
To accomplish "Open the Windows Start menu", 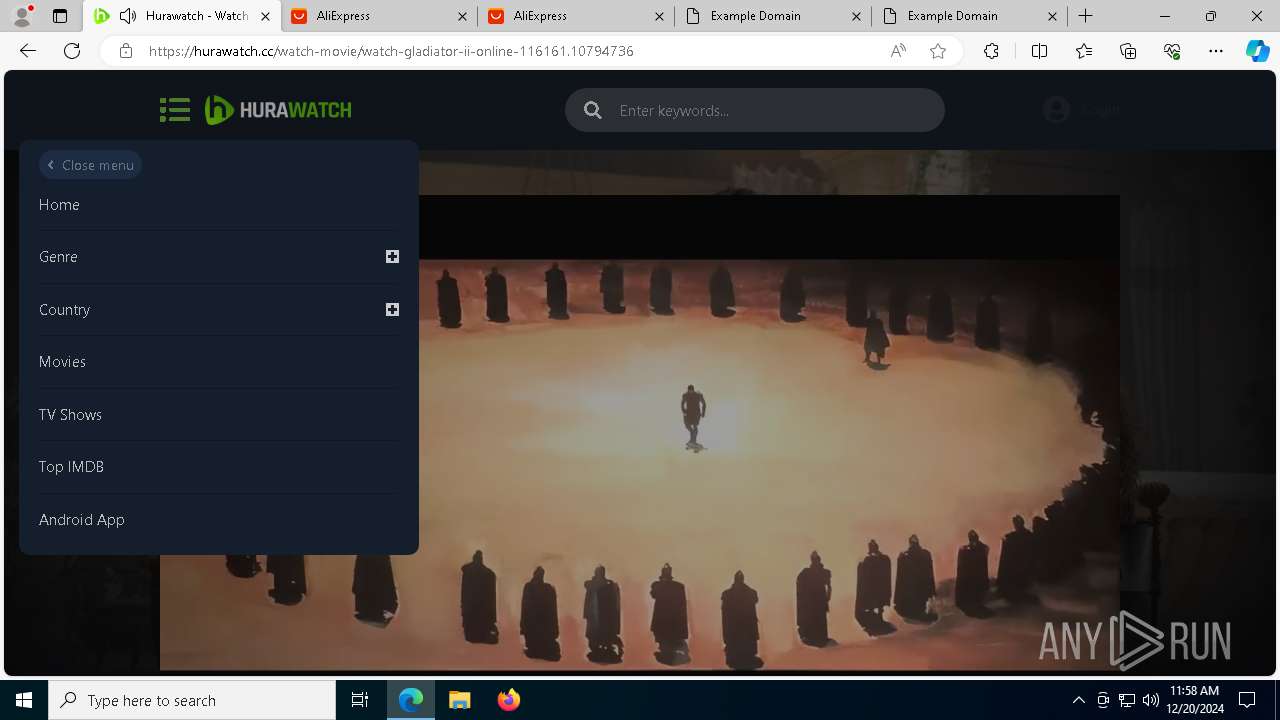I will point(24,700).
